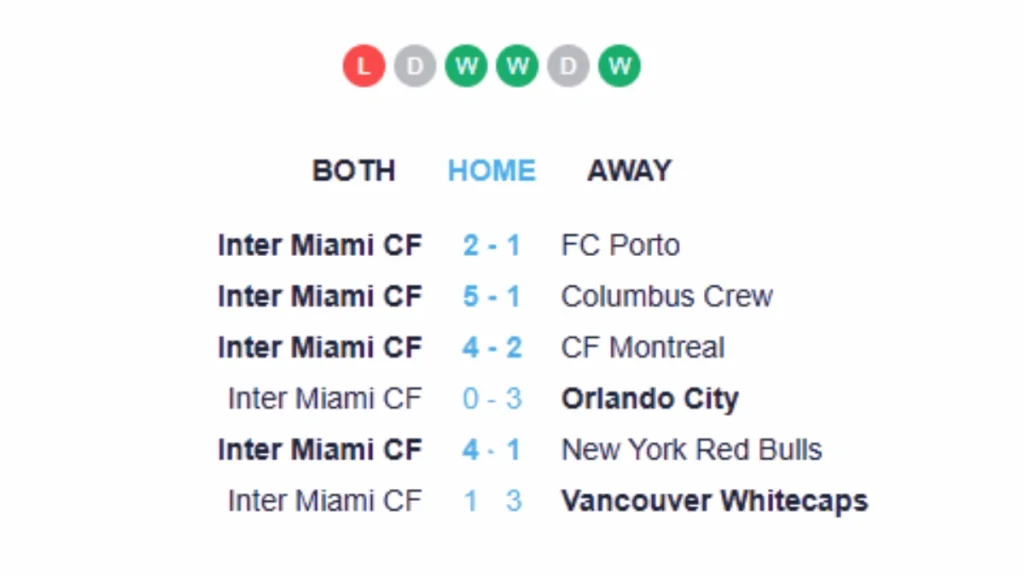Click the red L loss form badge

point(364,65)
